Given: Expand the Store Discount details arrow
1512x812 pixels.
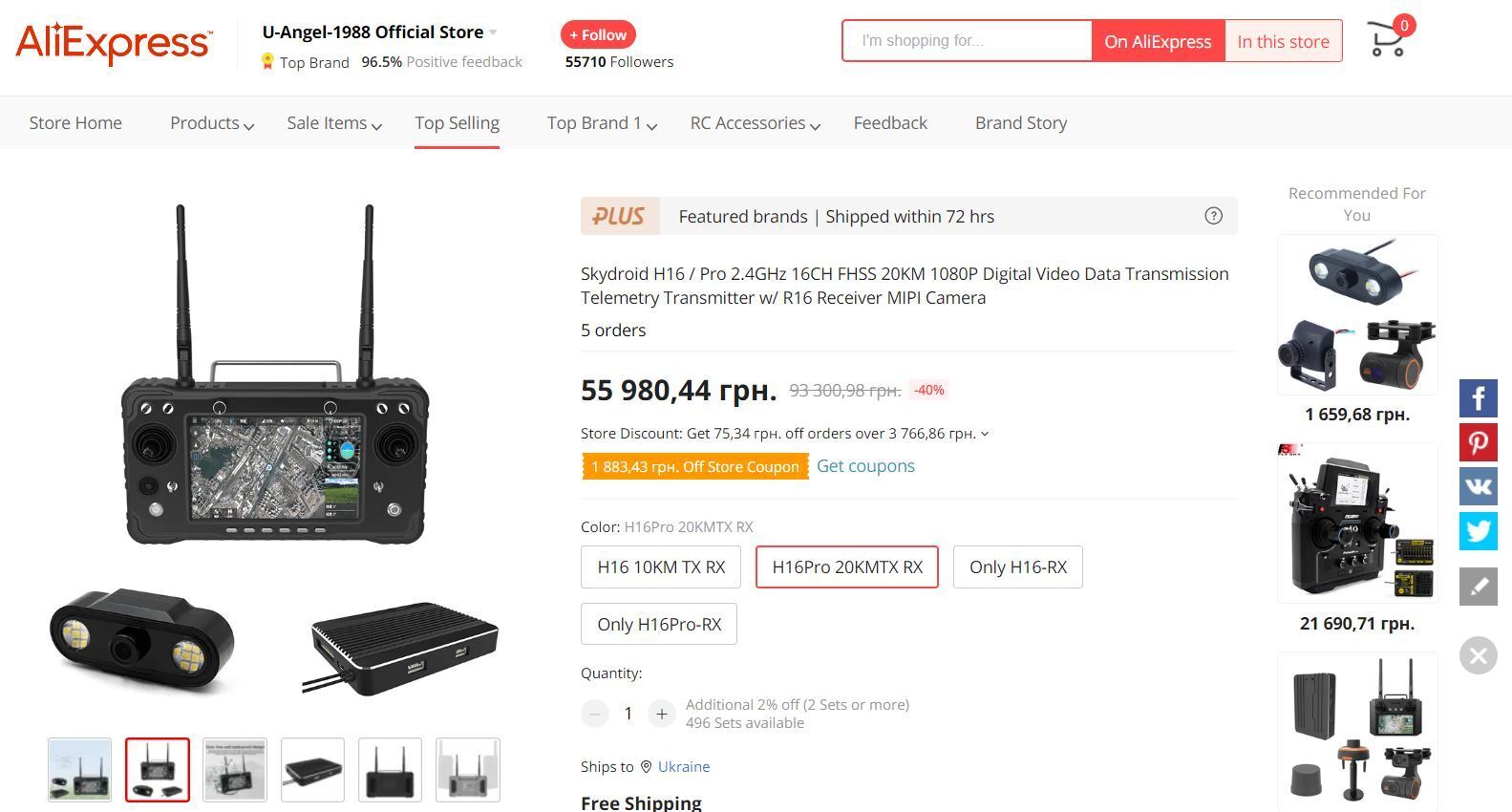Looking at the screenshot, I should 985,434.
